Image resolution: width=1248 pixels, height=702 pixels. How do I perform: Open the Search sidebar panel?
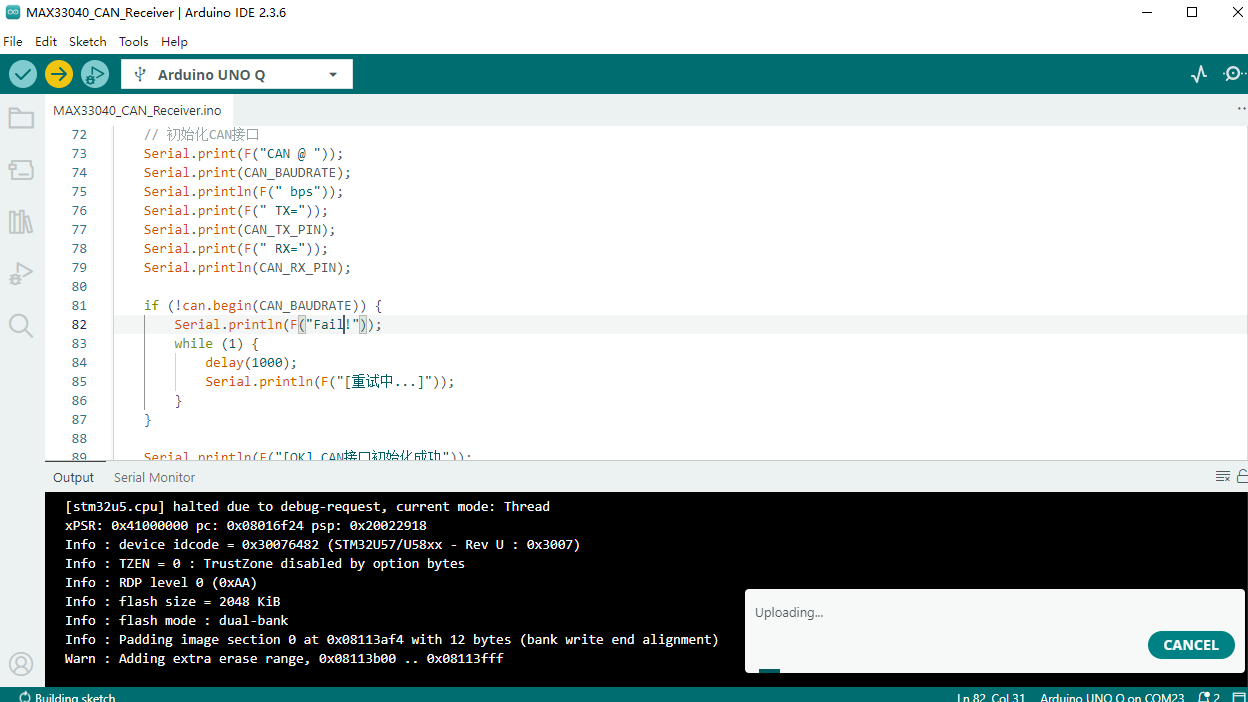point(21,325)
